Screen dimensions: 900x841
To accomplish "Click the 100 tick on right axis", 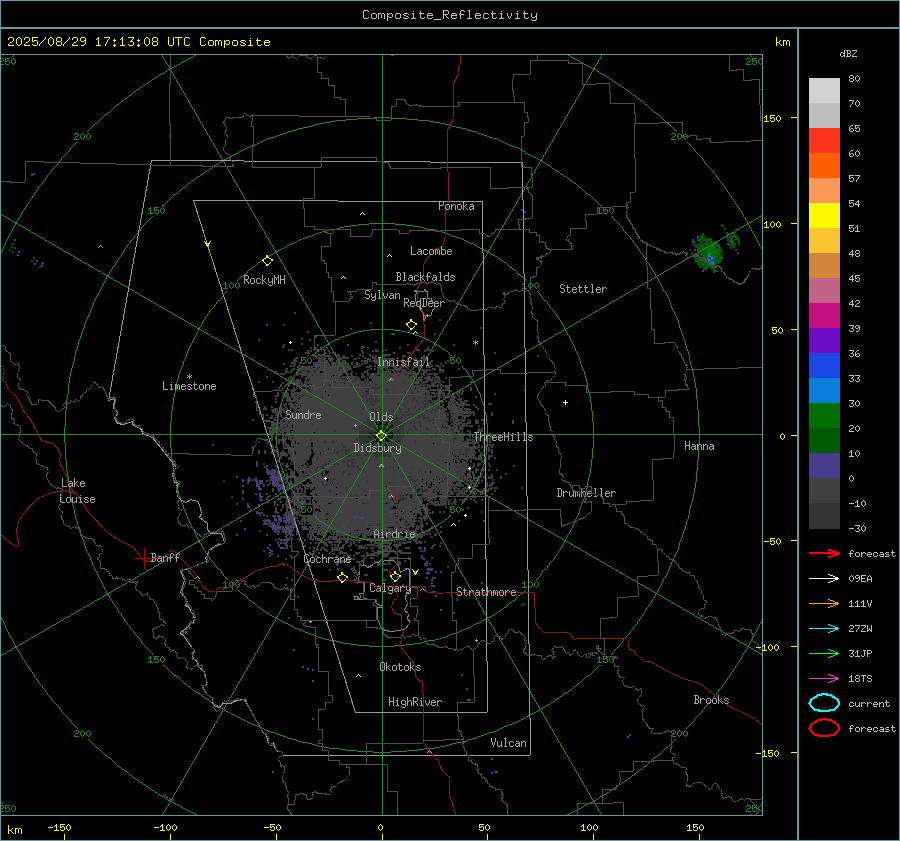I will click(772, 224).
